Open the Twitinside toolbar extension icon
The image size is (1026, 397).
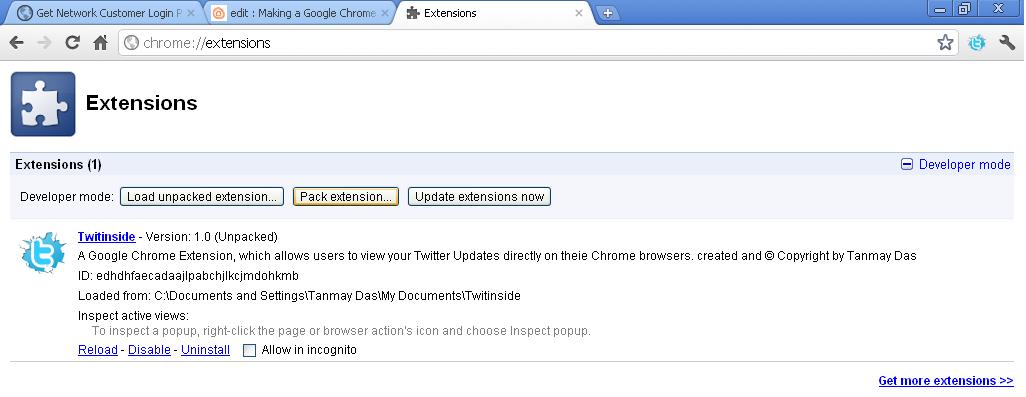[x=977, y=43]
